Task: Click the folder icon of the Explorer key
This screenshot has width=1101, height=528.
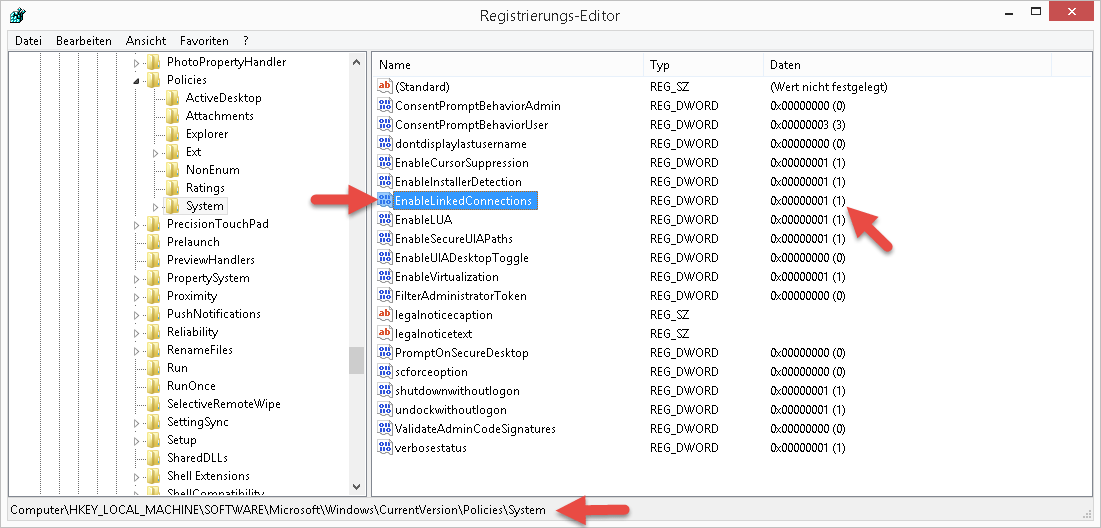Action: [x=172, y=134]
